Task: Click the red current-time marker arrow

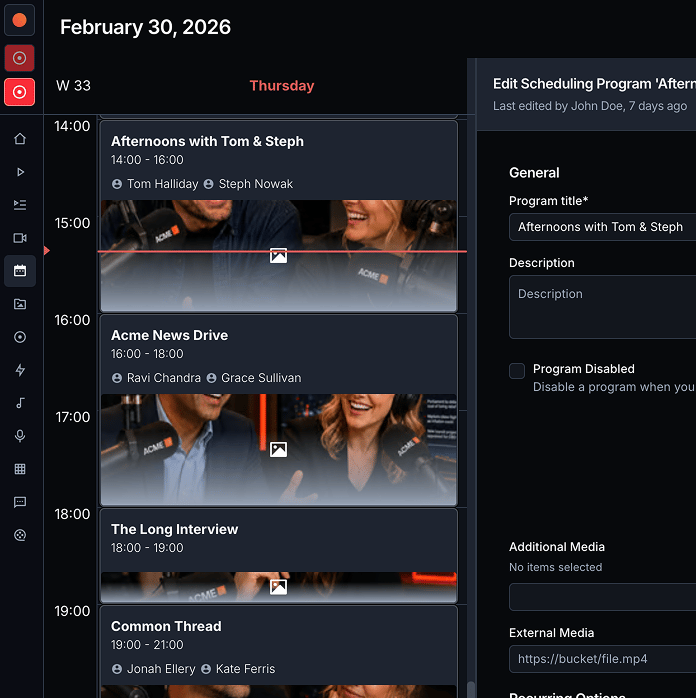Action: (x=47, y=251)
